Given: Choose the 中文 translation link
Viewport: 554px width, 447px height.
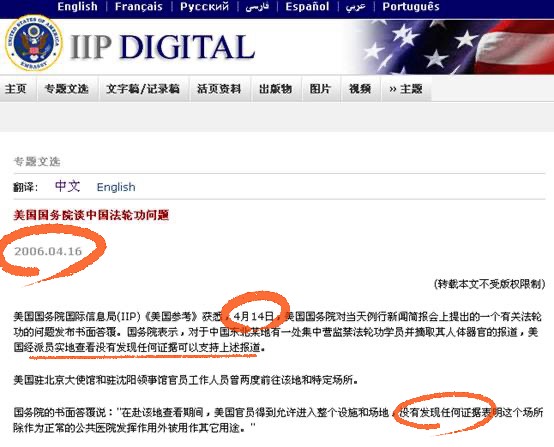Looking at the screenshot, I should coord(67,186).
